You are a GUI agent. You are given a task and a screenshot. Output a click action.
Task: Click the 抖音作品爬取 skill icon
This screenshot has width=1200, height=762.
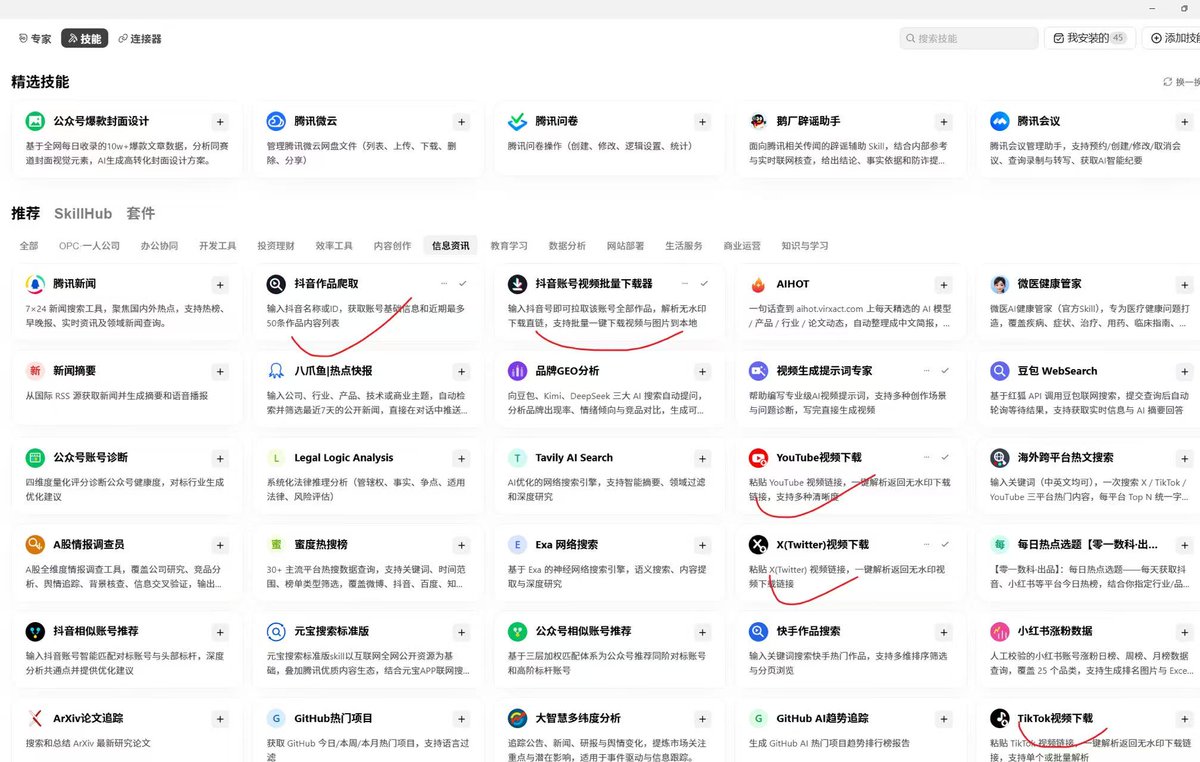point(276,284)
